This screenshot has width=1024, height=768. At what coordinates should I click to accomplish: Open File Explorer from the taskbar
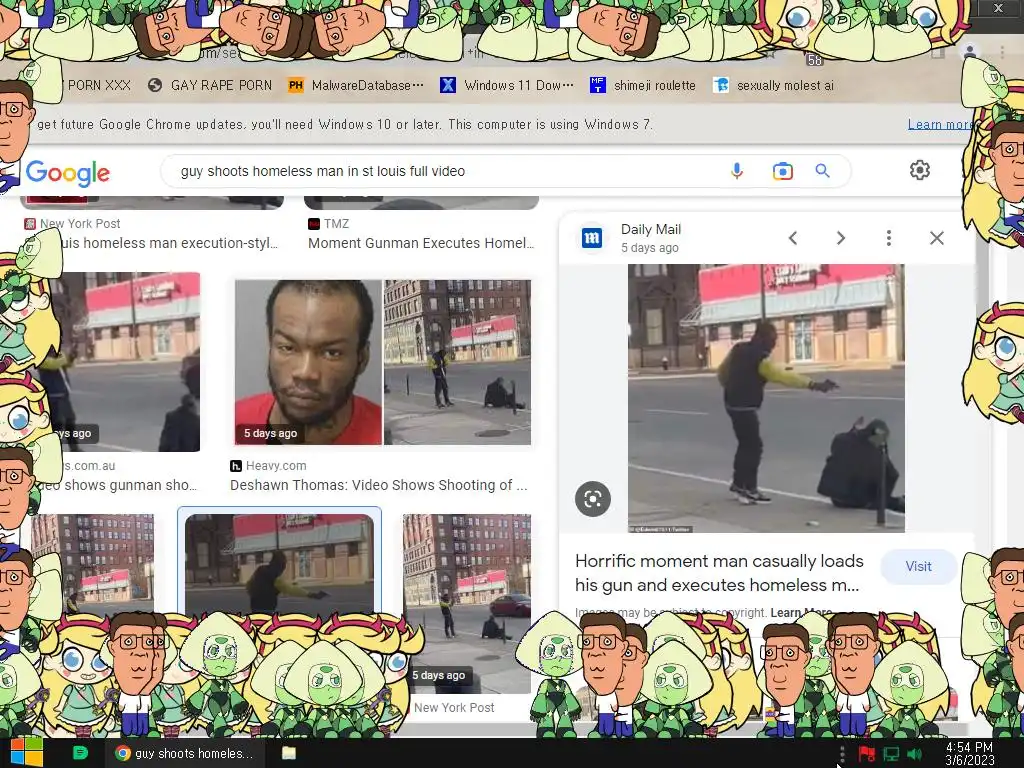tap(289, 753)
